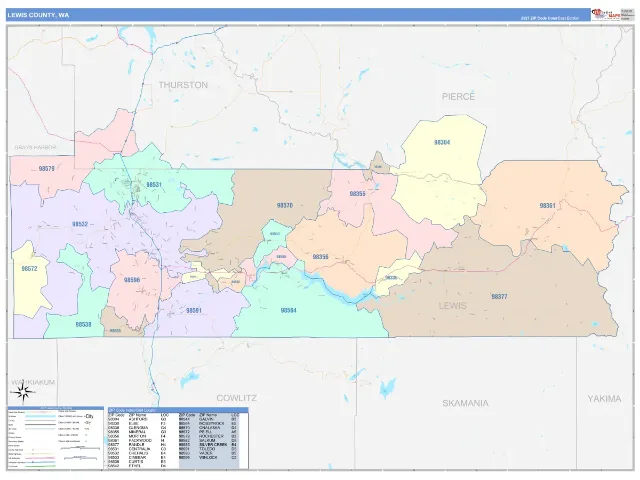Click the WAHKIAKUM county label
The image size is (640, 480).
coord(33,382)
